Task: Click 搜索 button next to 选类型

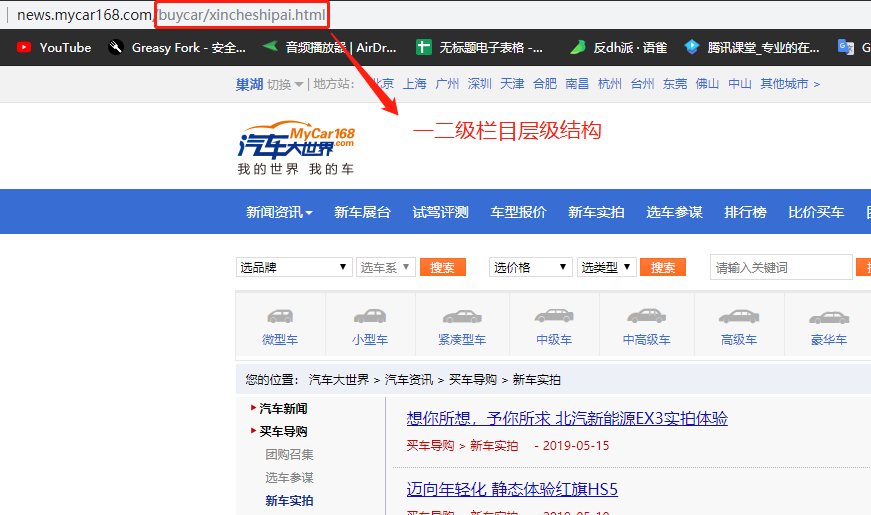Action: [663, 267]
